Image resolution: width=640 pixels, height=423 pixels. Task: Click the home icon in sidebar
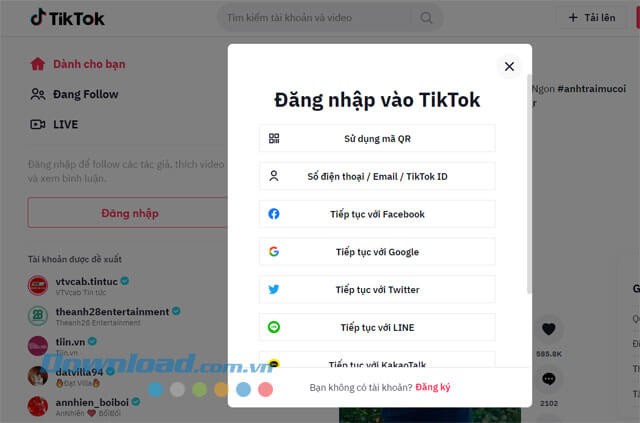38,64
